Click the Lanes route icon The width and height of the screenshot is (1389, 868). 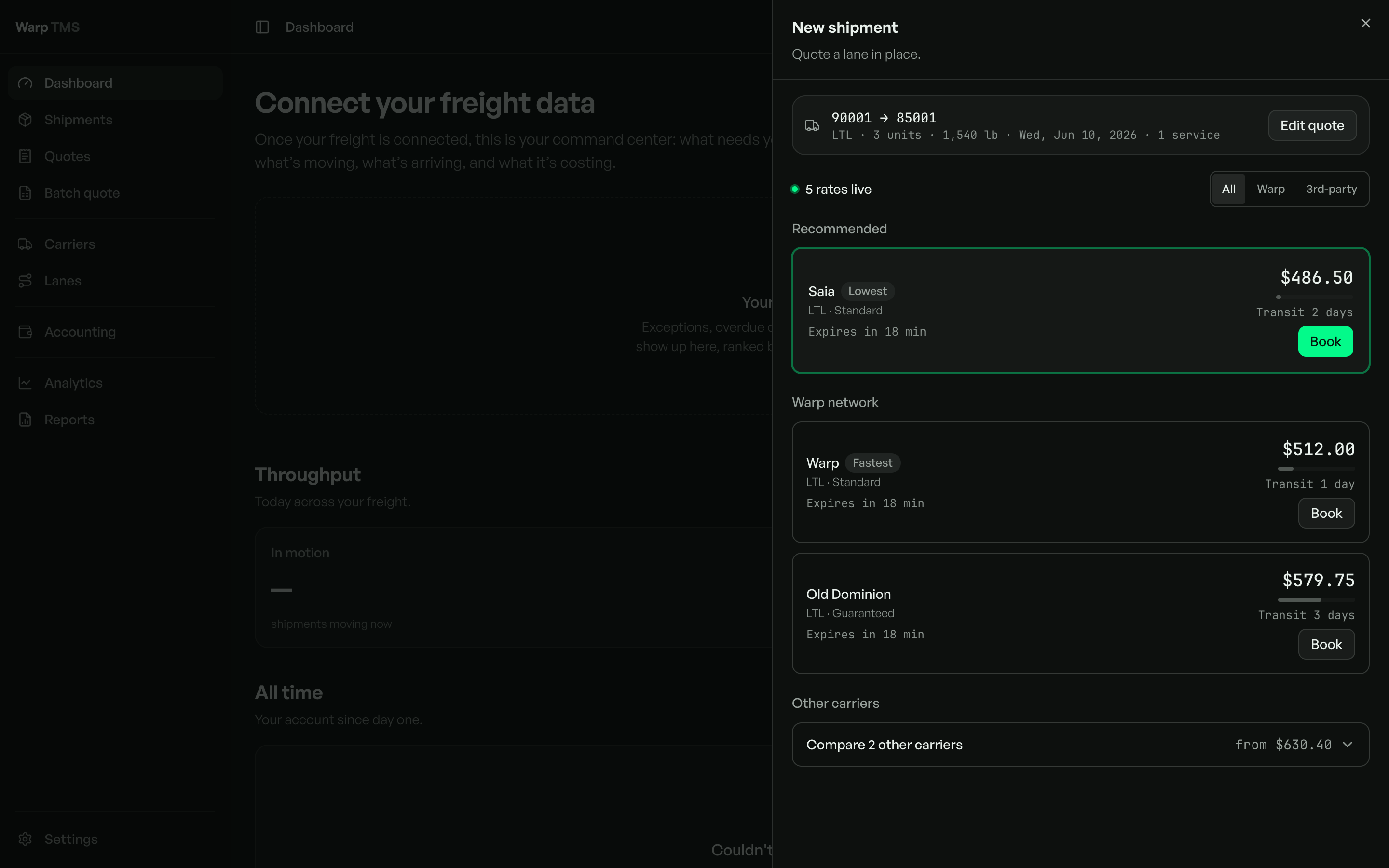click(x=25, y=281)
